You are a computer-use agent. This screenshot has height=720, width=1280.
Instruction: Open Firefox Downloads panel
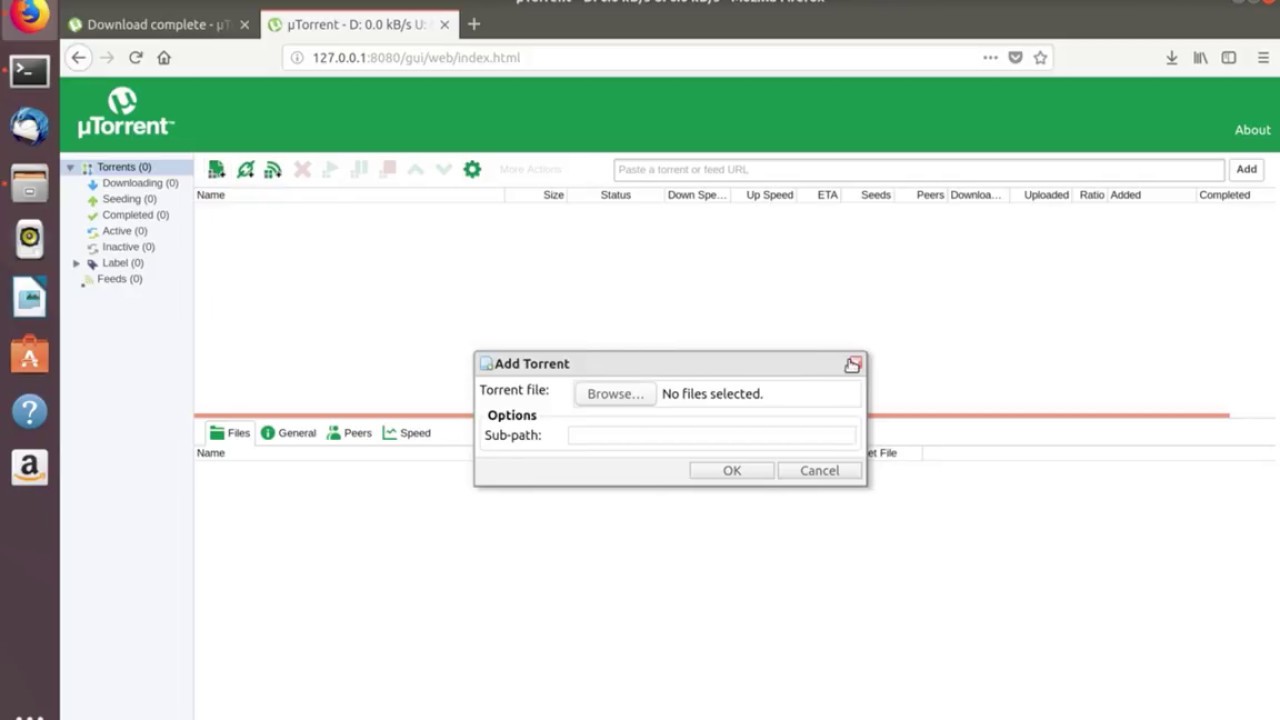pyautogui.click(x=1171, y=58)
